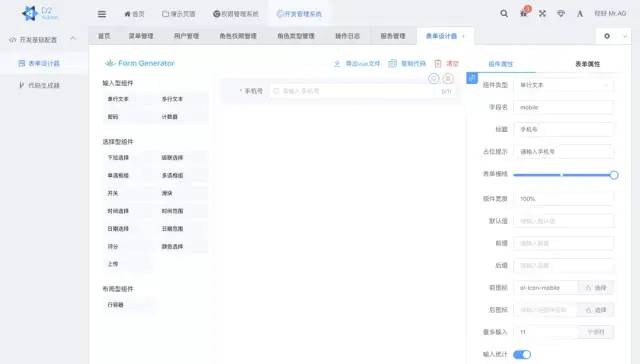Switch to the 角色类型管理 tab
Image resolution: width=640 pixels, height=364 pixels.
click(296, 36)
